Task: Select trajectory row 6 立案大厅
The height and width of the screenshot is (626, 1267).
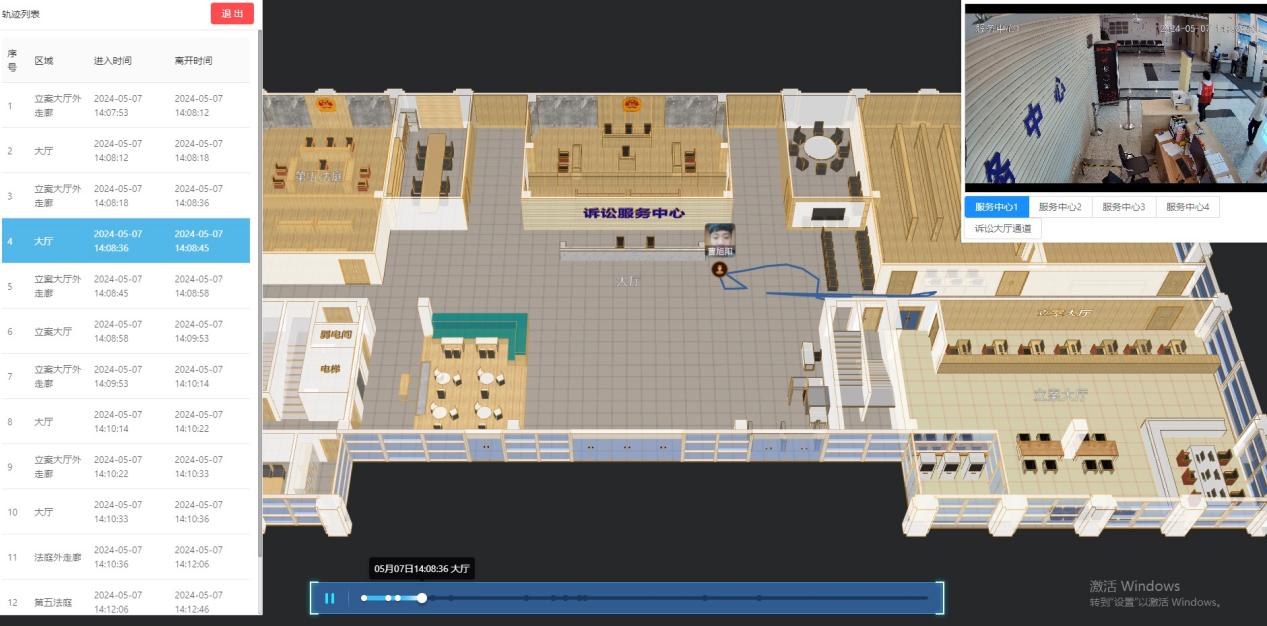Action: pyautogui.click(x=126, y=331)
